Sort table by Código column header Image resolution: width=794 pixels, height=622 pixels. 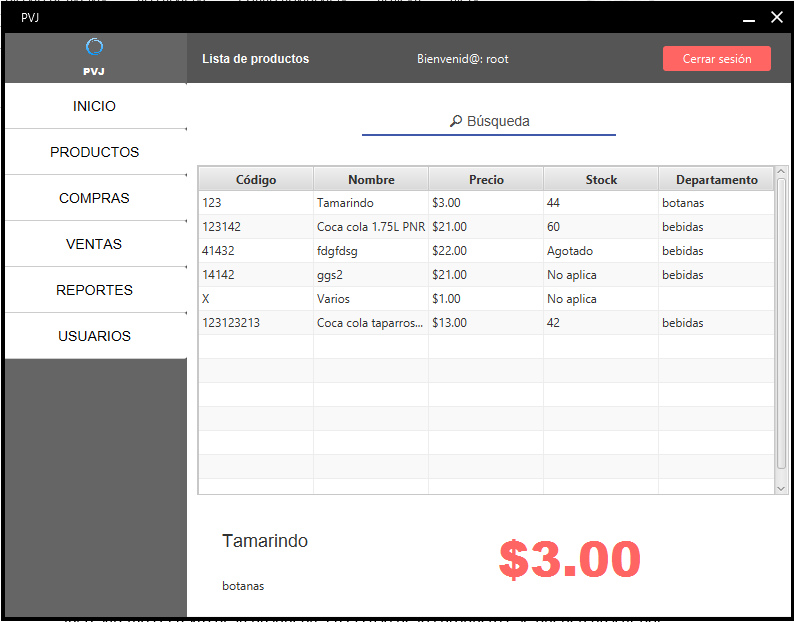point(256,179)
